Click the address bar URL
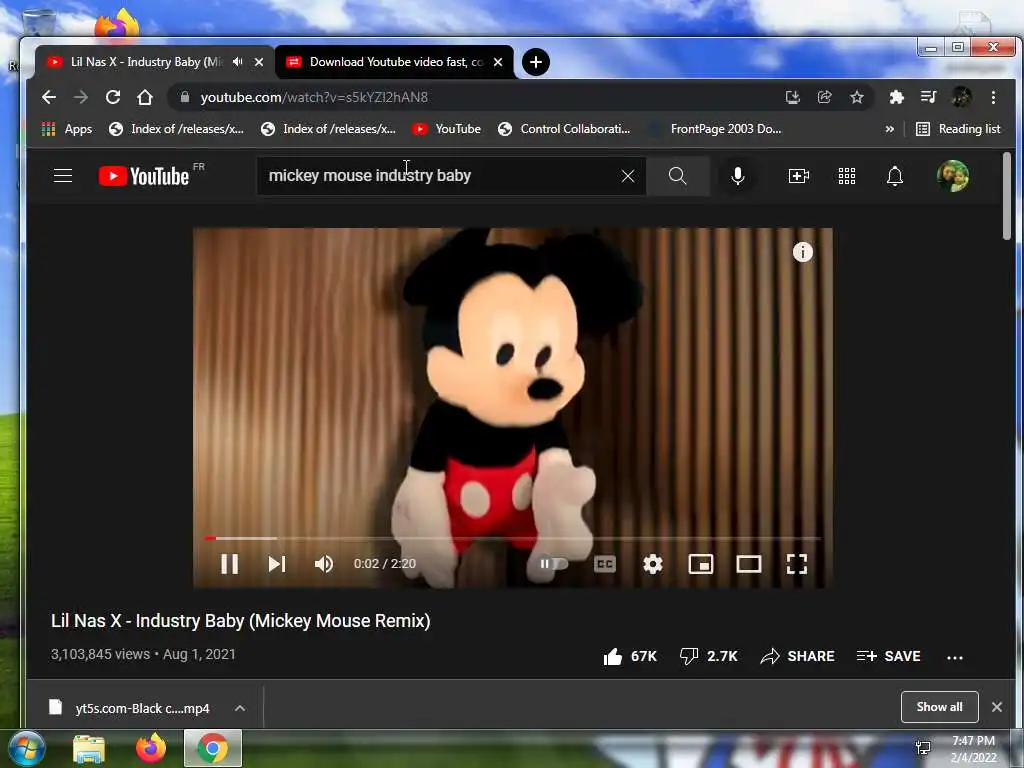 314,97
